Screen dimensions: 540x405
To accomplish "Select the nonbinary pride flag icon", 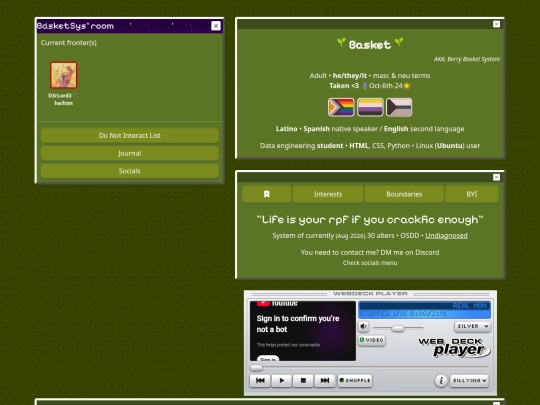I will [370, 107].
